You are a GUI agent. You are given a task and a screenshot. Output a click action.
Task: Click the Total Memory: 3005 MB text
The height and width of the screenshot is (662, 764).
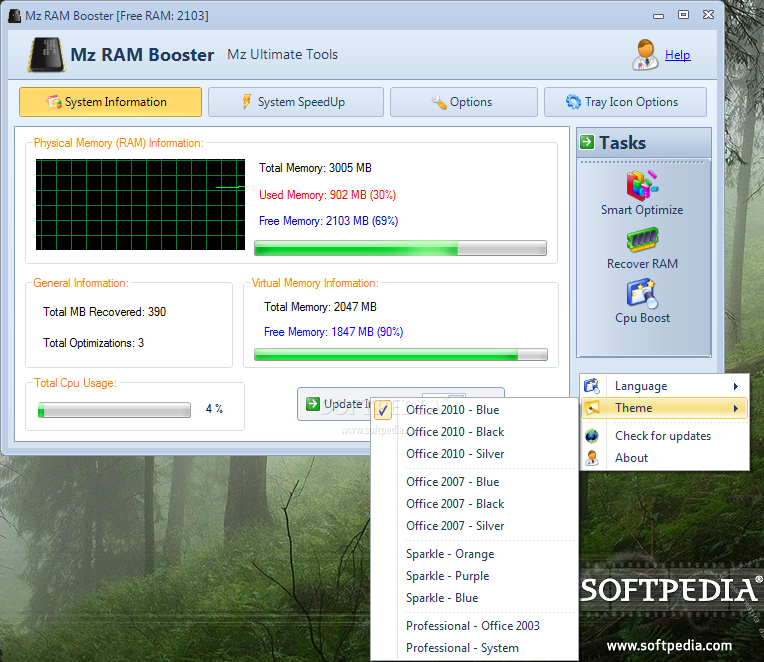(315, 168)
